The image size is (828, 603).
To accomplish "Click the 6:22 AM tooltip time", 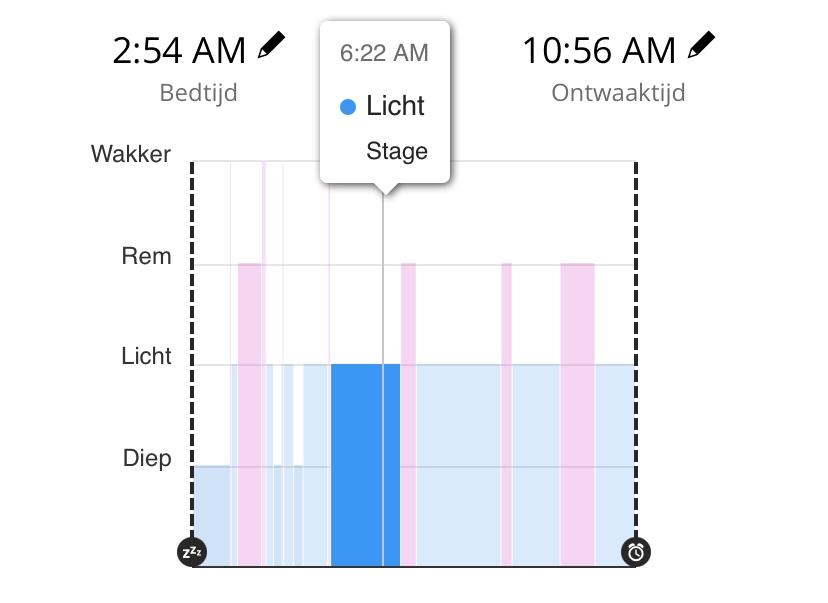I will tap(384, 53).
